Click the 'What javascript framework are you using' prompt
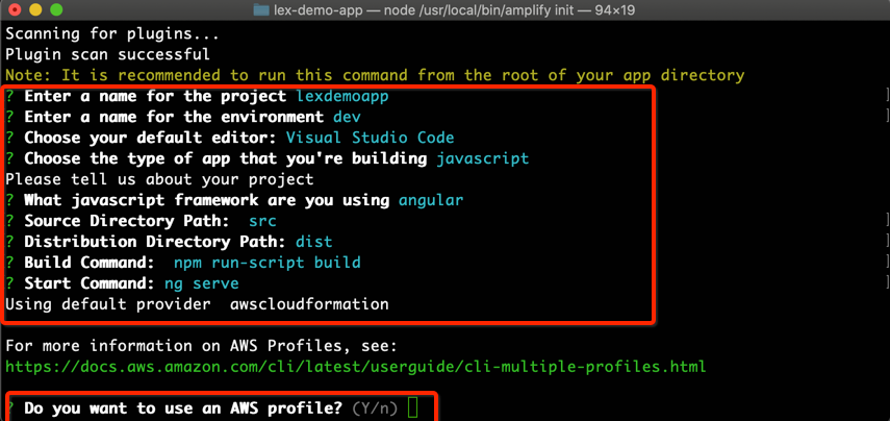891x422 pixels. (x=207, y=200)
